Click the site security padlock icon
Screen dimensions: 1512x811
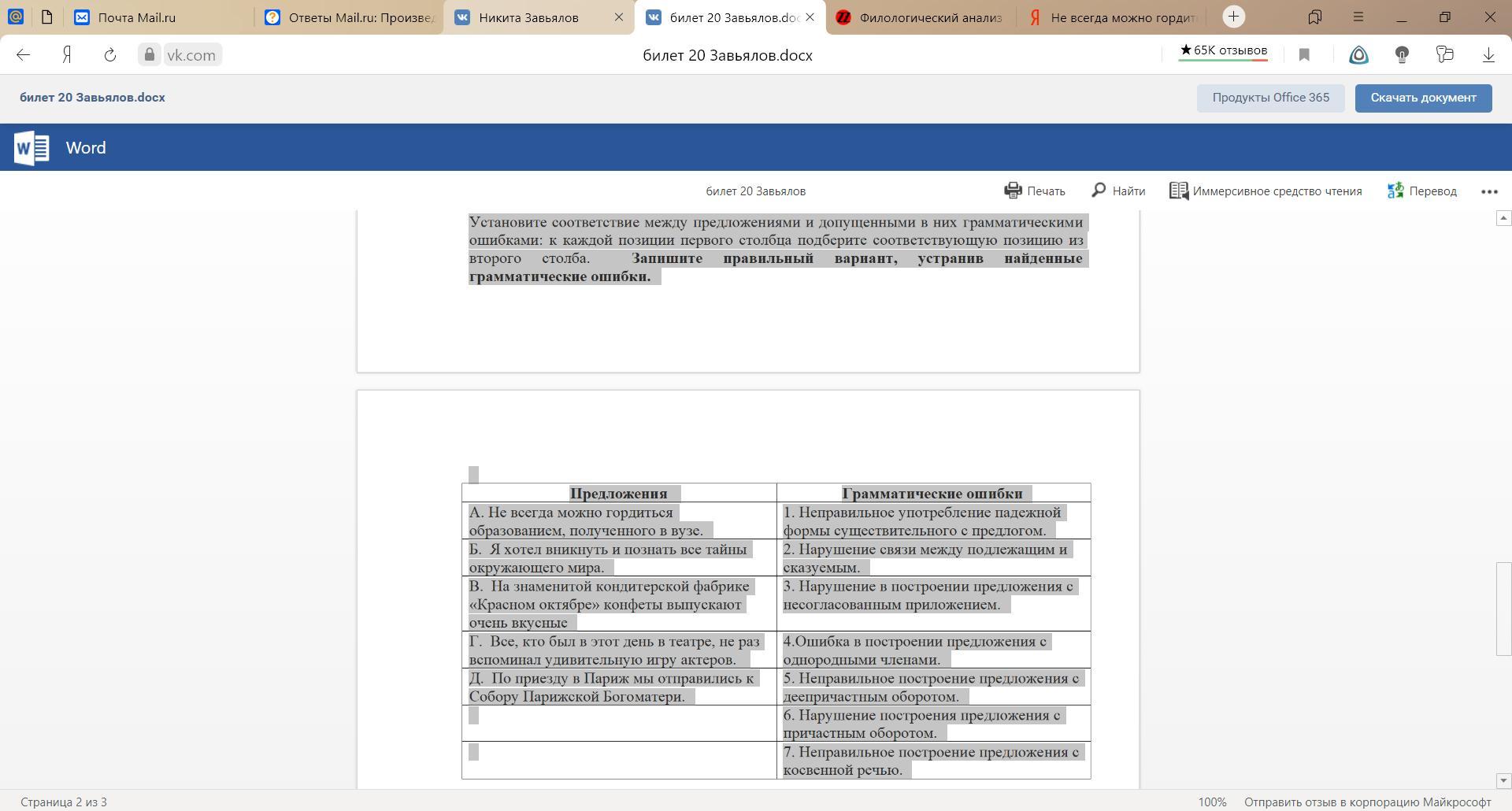coord(149,54)
